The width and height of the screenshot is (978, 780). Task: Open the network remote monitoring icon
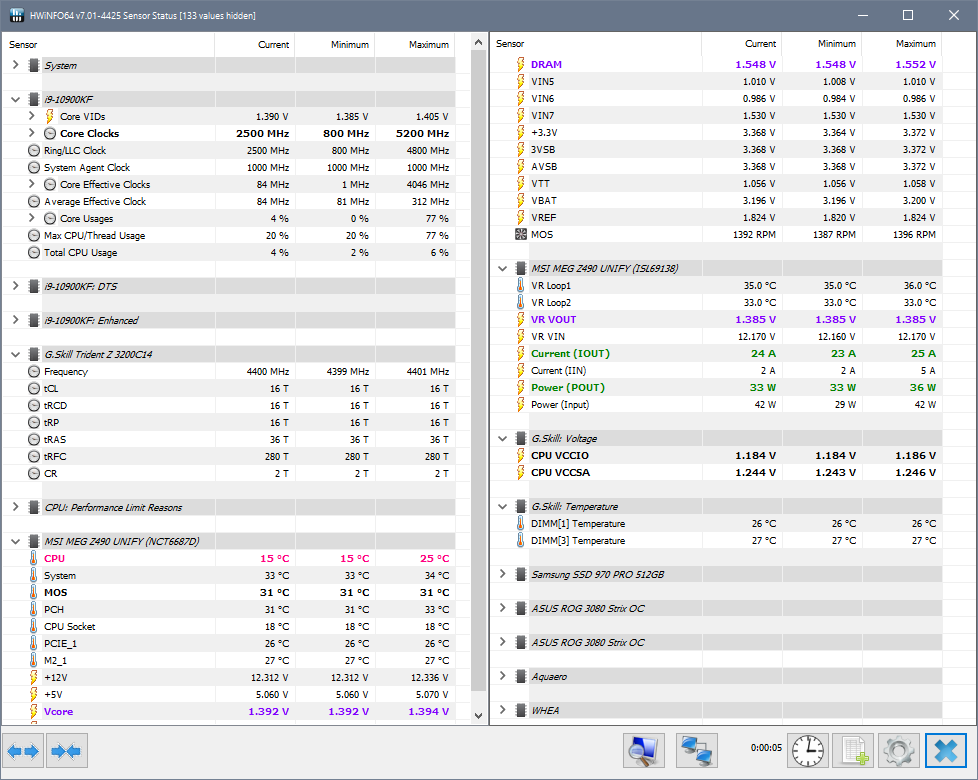point(697,751)
